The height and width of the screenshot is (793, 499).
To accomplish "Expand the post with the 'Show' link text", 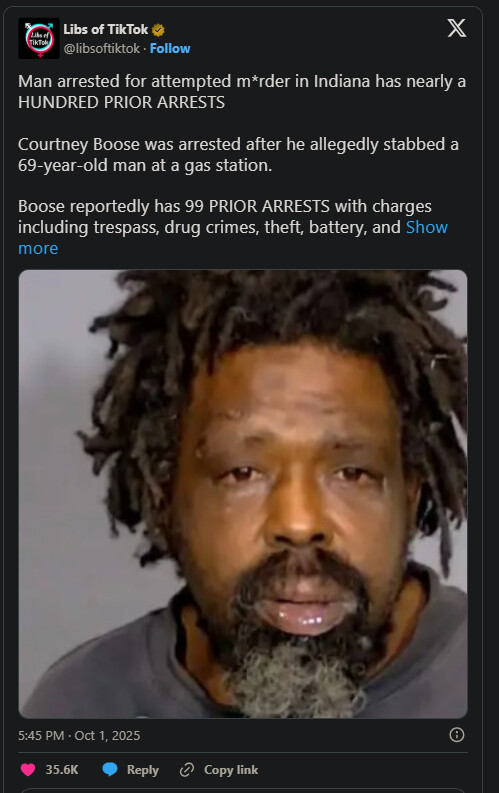I will pos(427,227).
